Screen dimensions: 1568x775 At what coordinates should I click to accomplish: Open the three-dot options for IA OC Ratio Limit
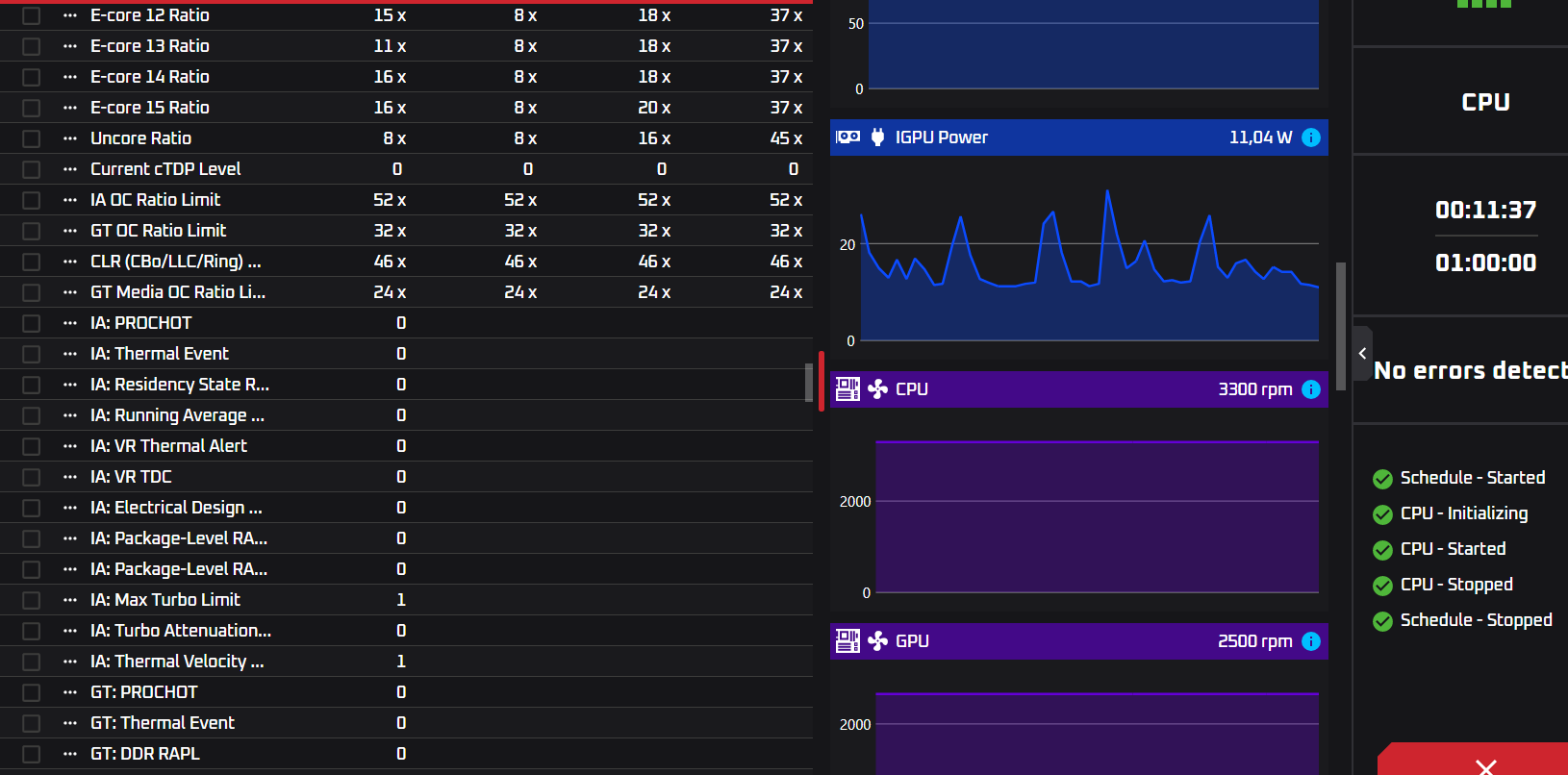point(70,200)
